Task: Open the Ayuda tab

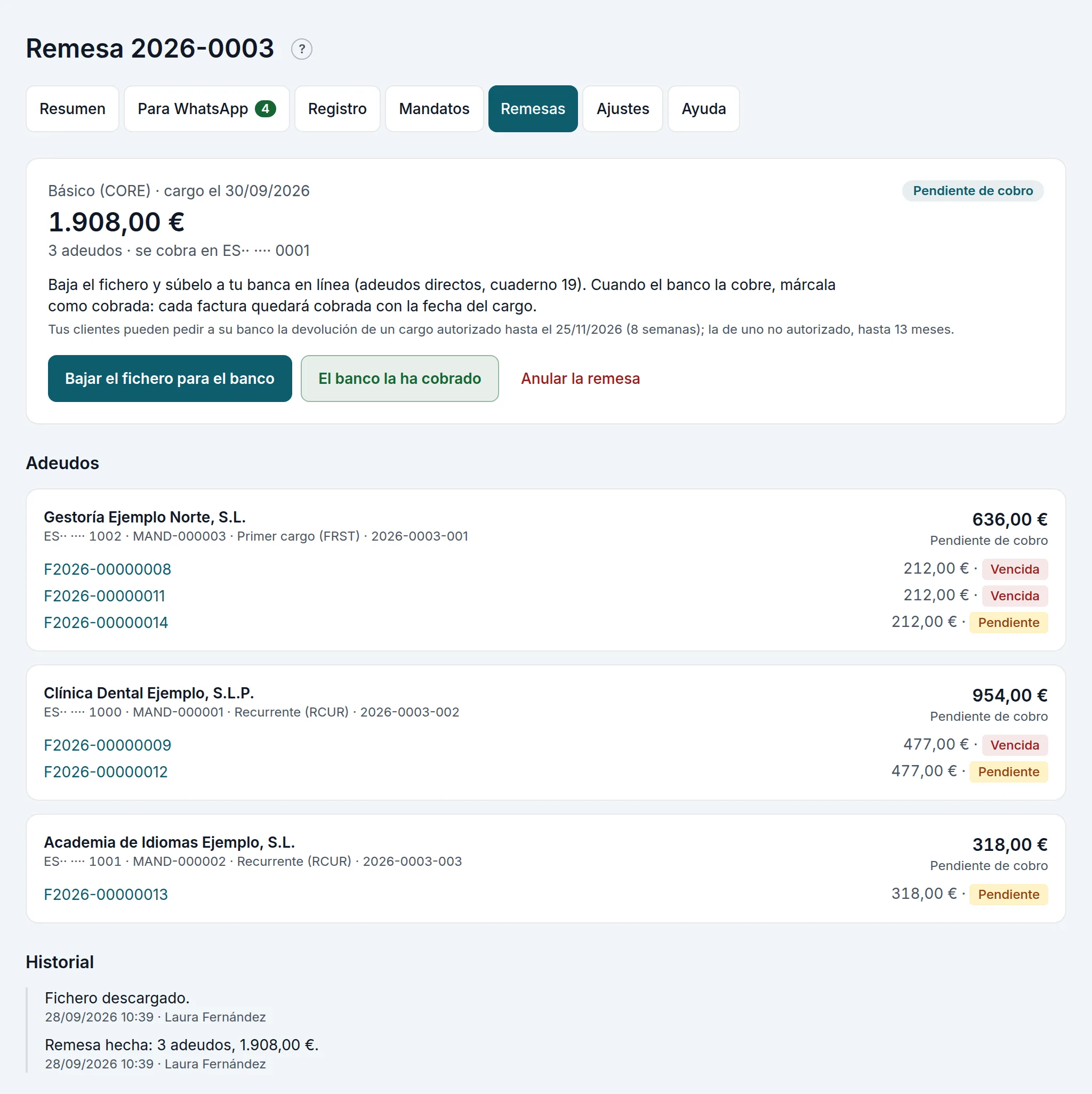Action: [x=703, y=109]
